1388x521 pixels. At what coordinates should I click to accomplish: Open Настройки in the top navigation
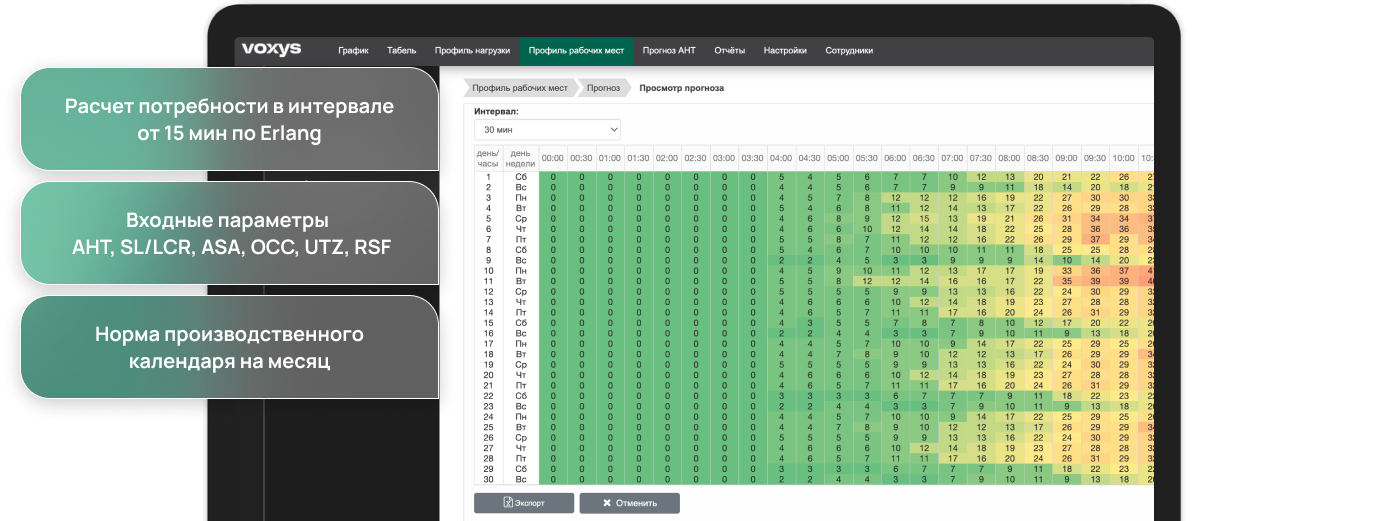pos(785,50)
